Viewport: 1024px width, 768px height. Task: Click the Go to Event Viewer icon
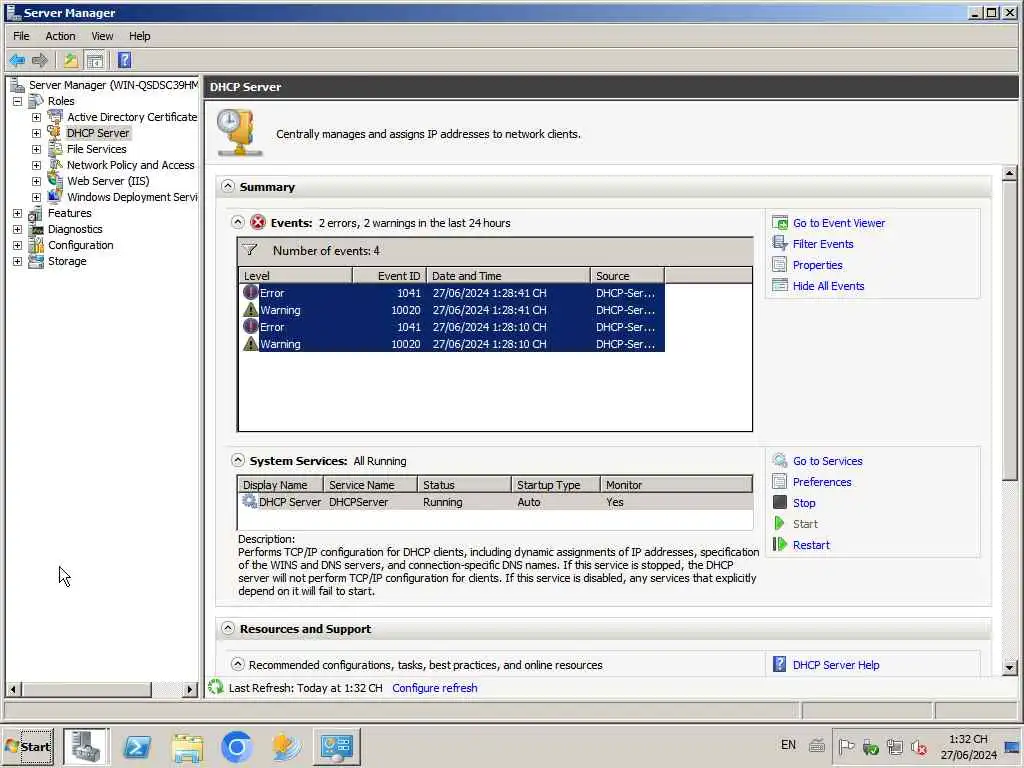point(780,223)
